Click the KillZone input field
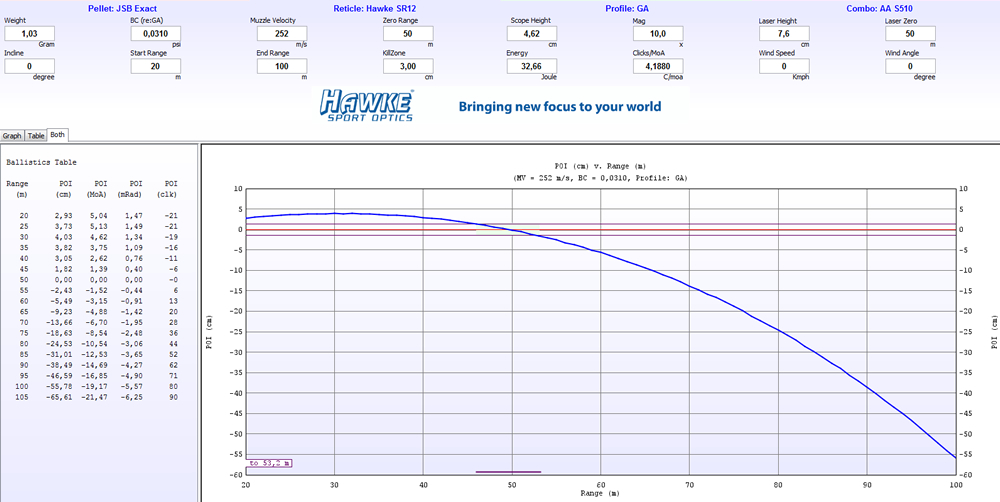 pos(408,66)
